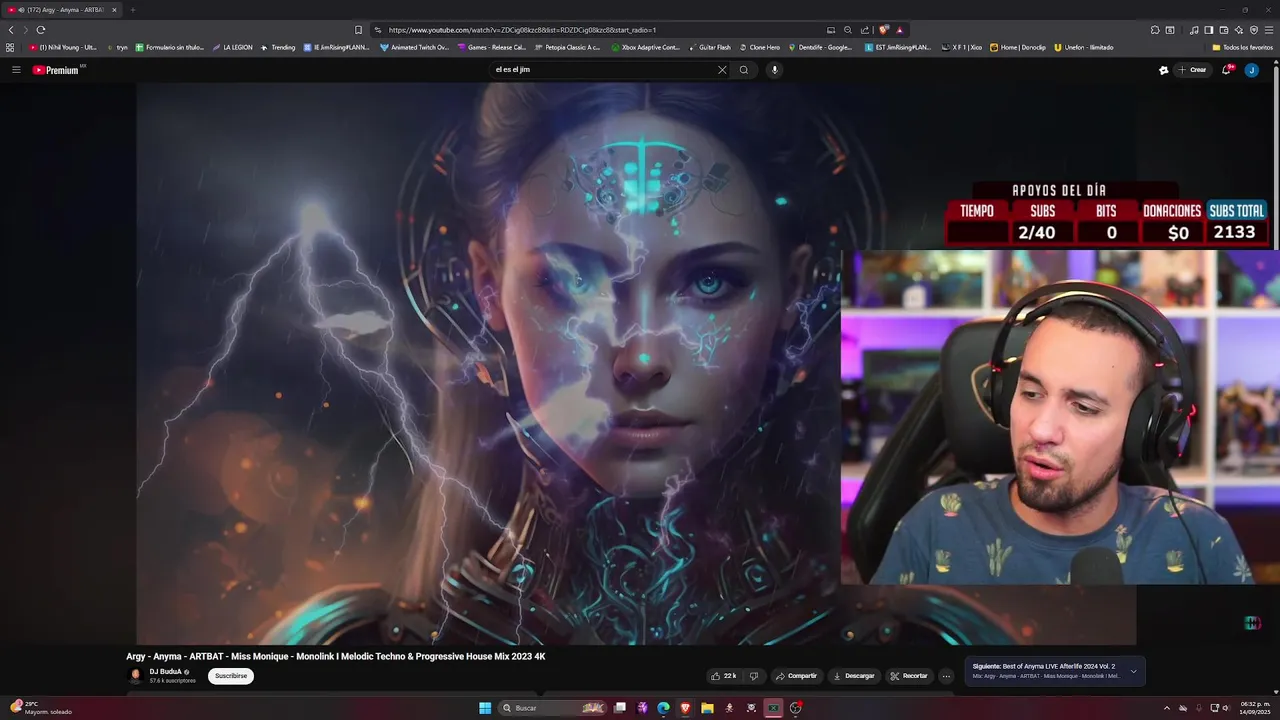The image size is (1280, 720).
Task: Show hidden system tray icons
Action: pos(1166,708)
